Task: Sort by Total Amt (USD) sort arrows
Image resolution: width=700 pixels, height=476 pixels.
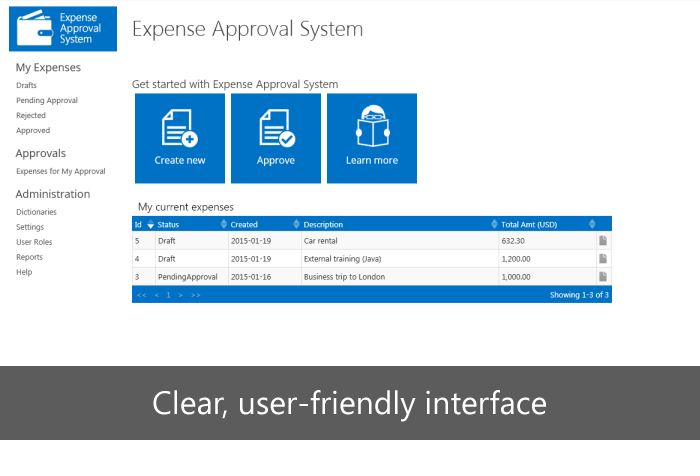Action: coord(592,224)
